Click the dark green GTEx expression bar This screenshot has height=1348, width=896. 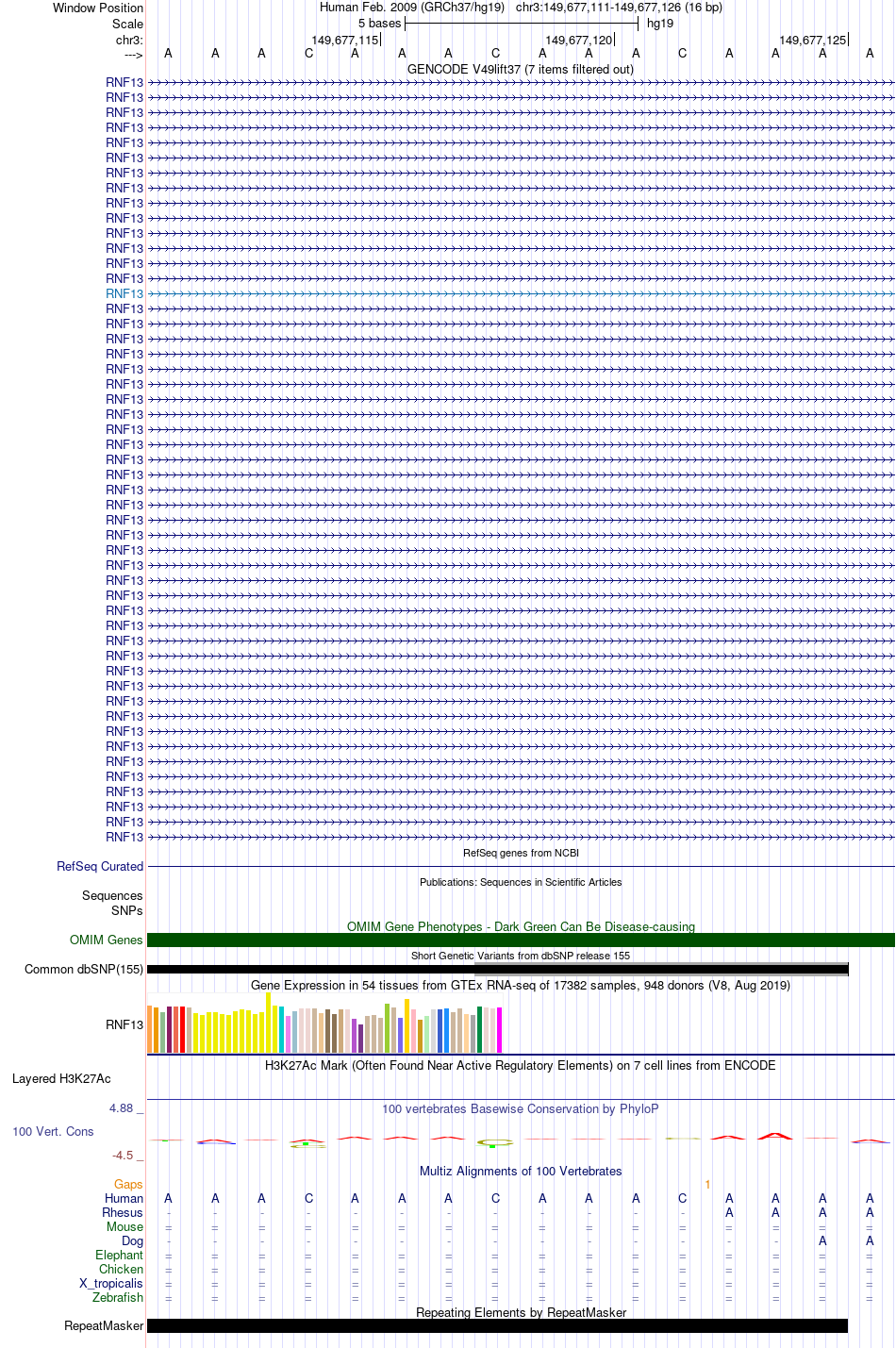point(479,1029)
